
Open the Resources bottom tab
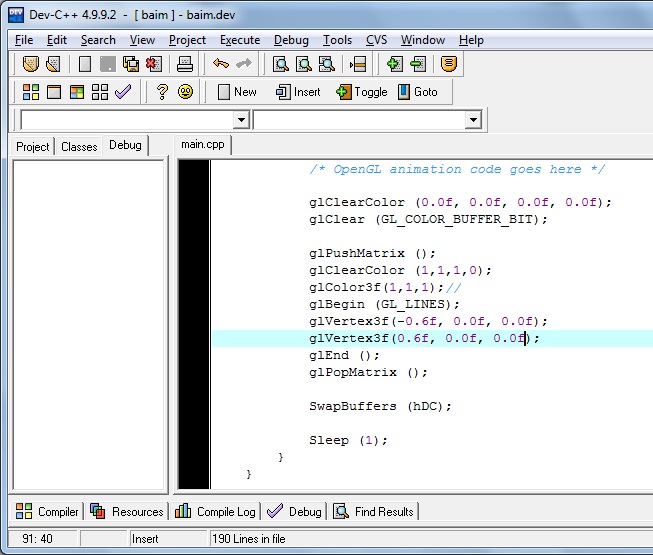(127, 511)
